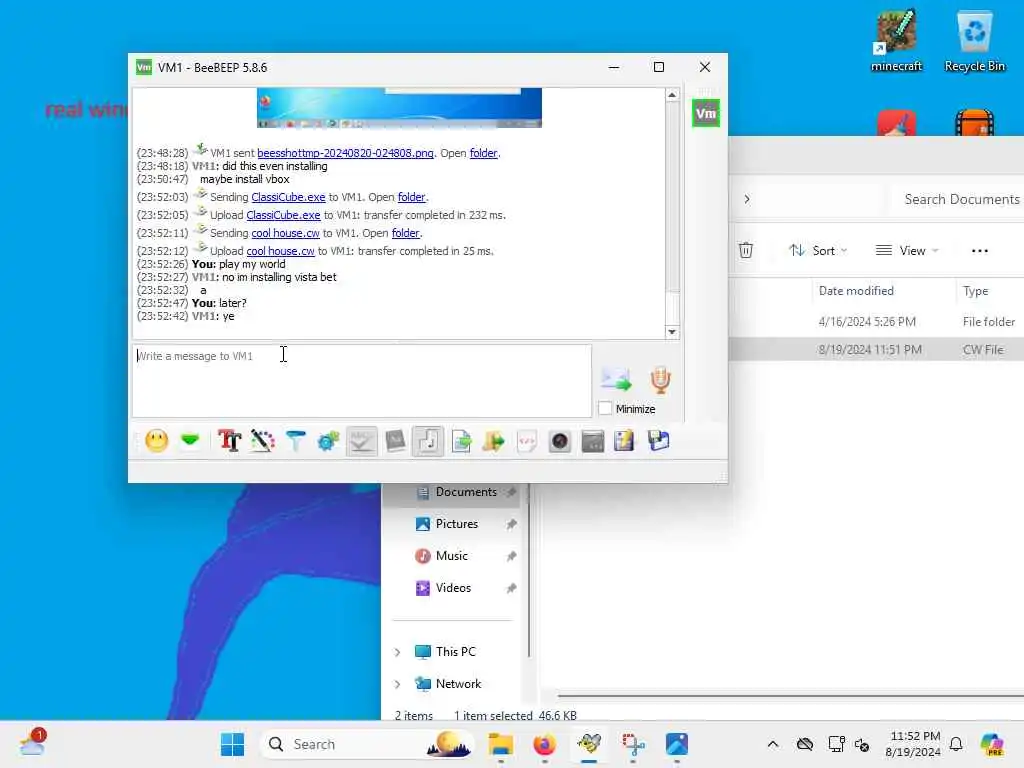
Task: Click the blue filter messages funnel icon
Action: [295, 441]
